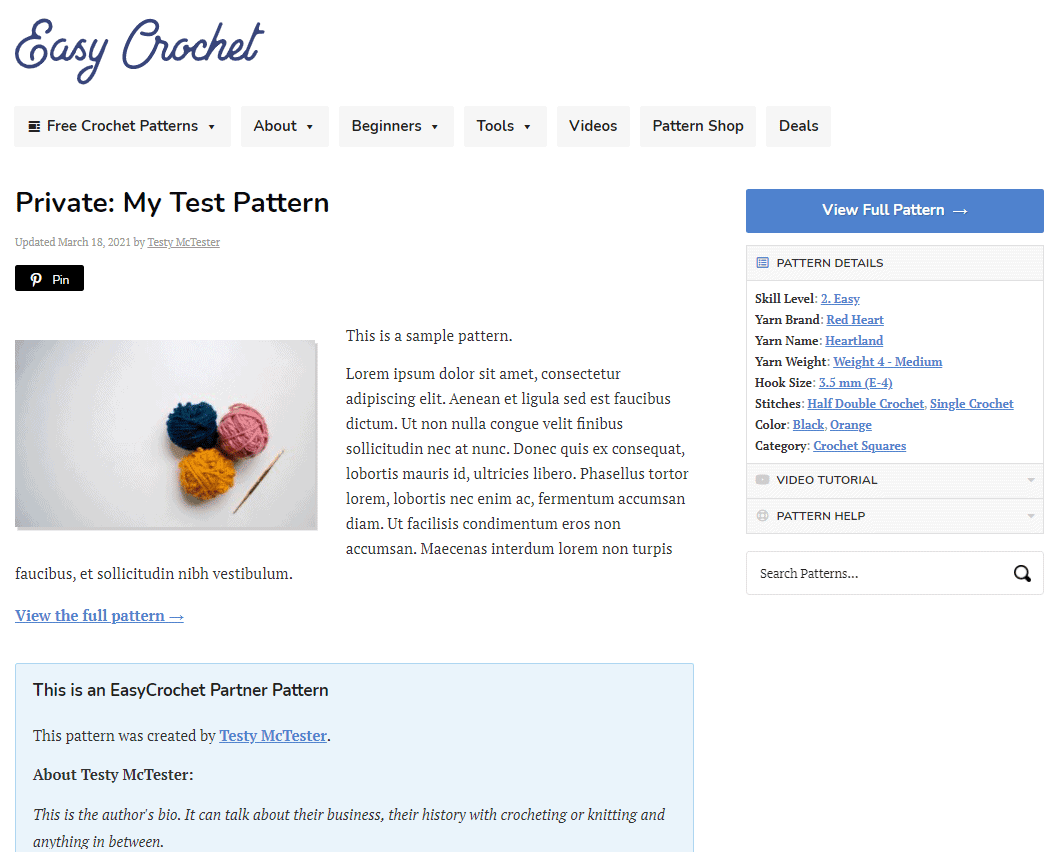
Task: Open the Free Crochet Patterns dropdown
Action: 122,127
